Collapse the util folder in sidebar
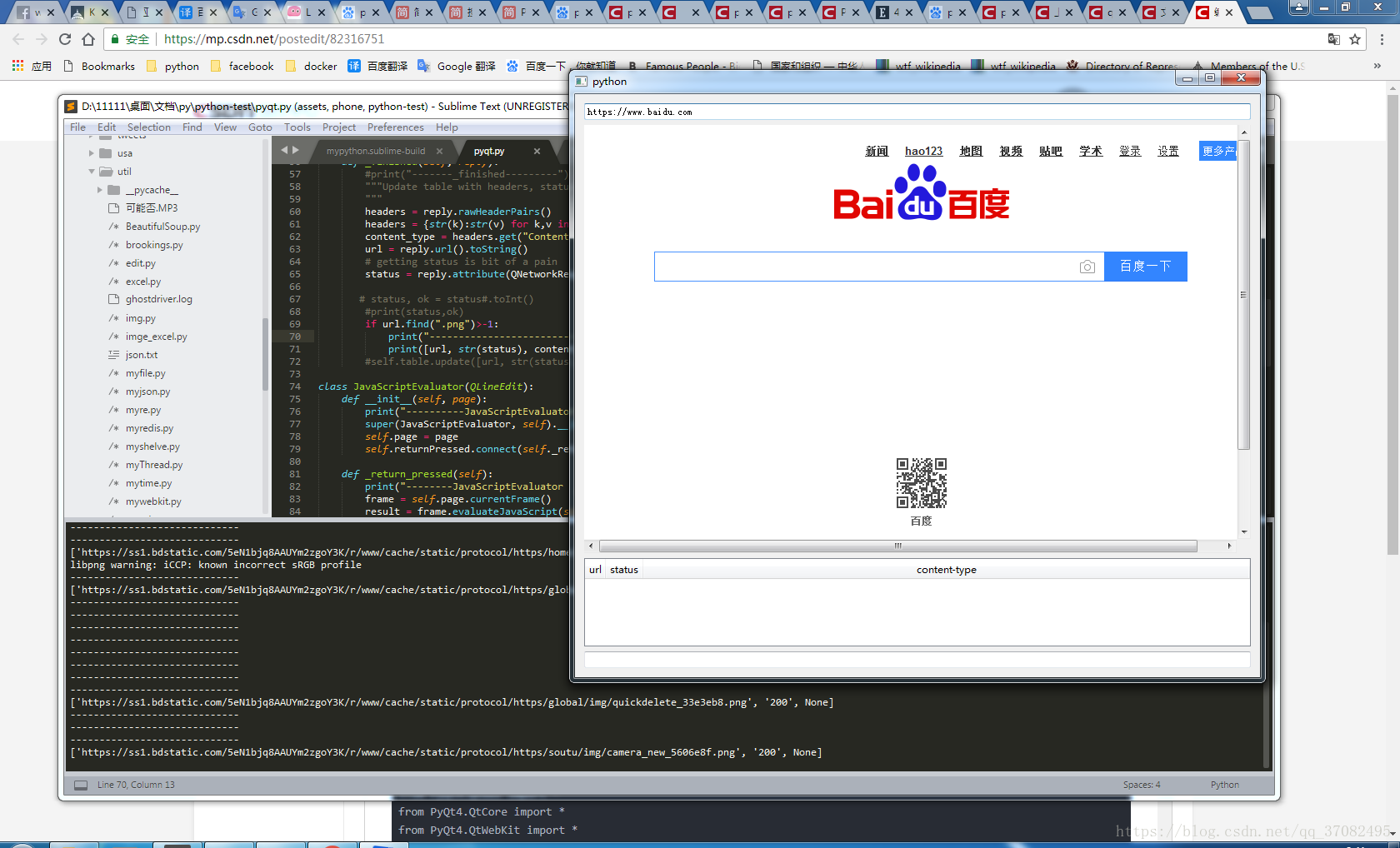Viewport: 1400px width, 848px height. (92, 172)
